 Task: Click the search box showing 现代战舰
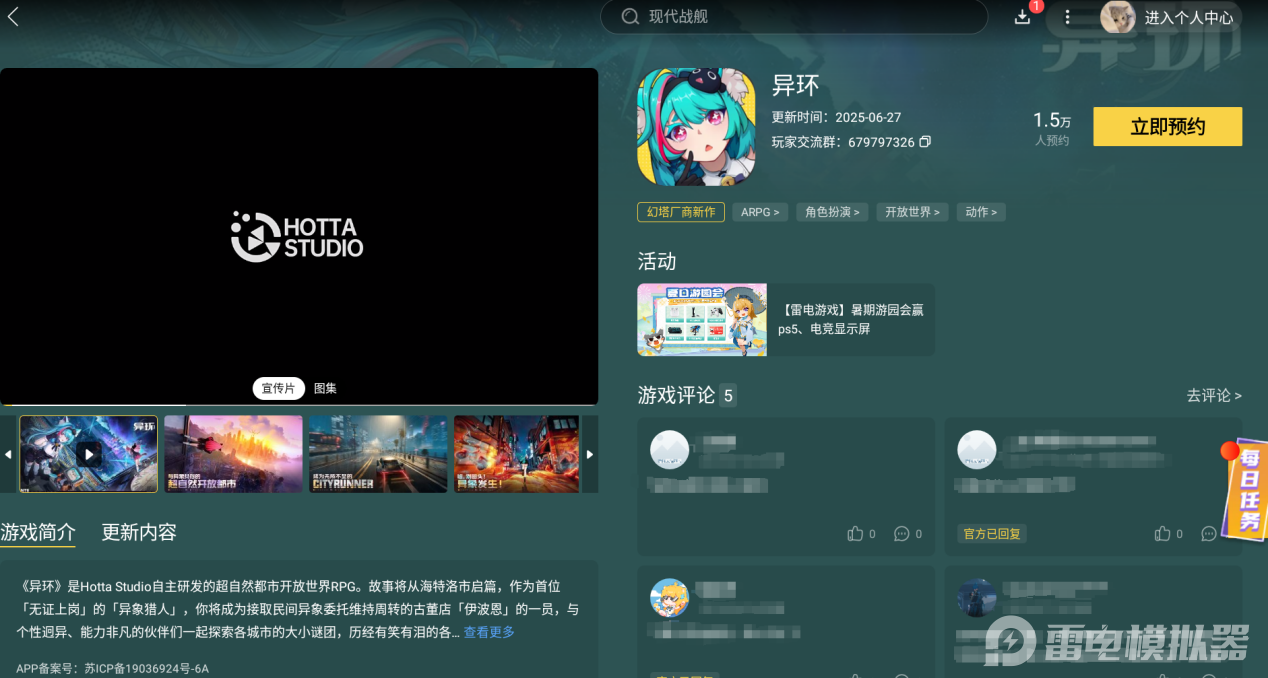[x=793, y=17]
